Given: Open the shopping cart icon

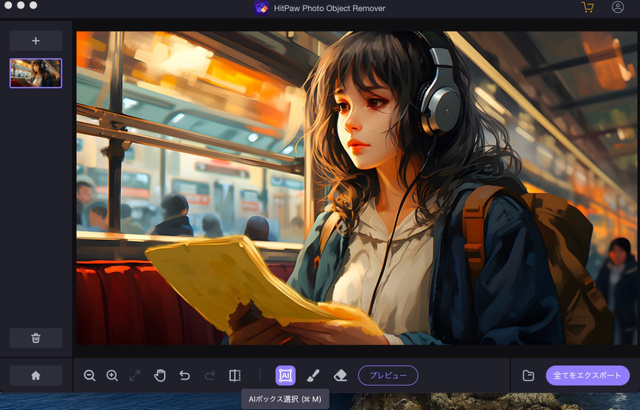Looking at the screenshot, I should [588, 7].
